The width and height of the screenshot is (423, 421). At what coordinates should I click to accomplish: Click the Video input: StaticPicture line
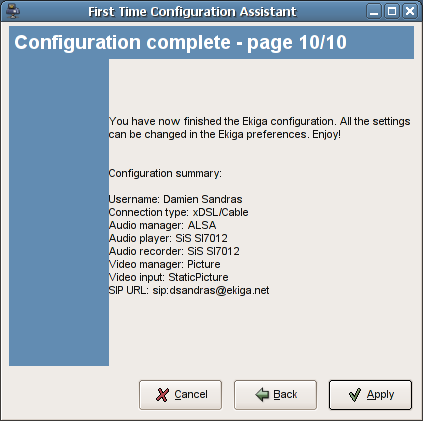pos(168,277)
